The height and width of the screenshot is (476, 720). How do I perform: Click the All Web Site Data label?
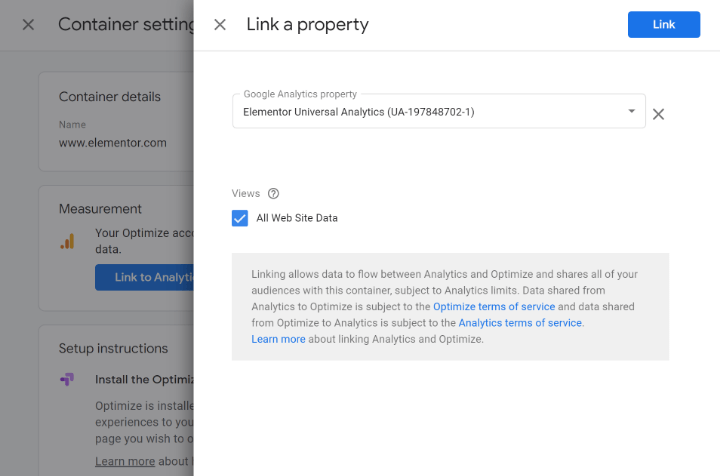(297, 218)
